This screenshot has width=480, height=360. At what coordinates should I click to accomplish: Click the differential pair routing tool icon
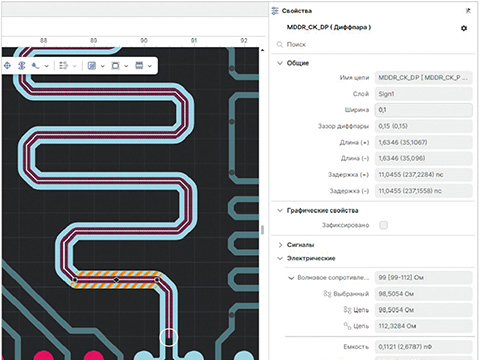22,66
